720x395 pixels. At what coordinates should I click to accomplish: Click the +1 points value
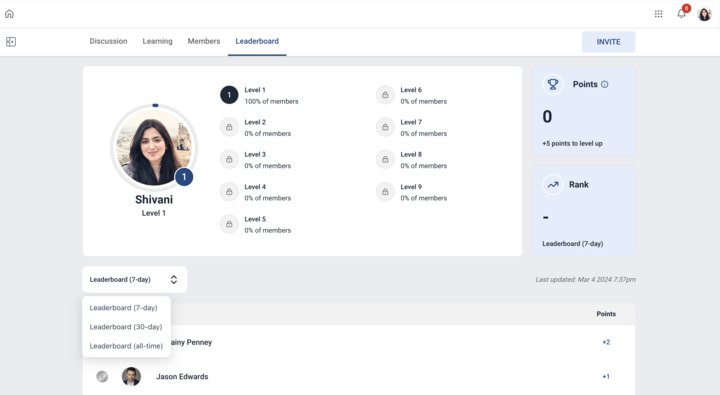(606, 377)
